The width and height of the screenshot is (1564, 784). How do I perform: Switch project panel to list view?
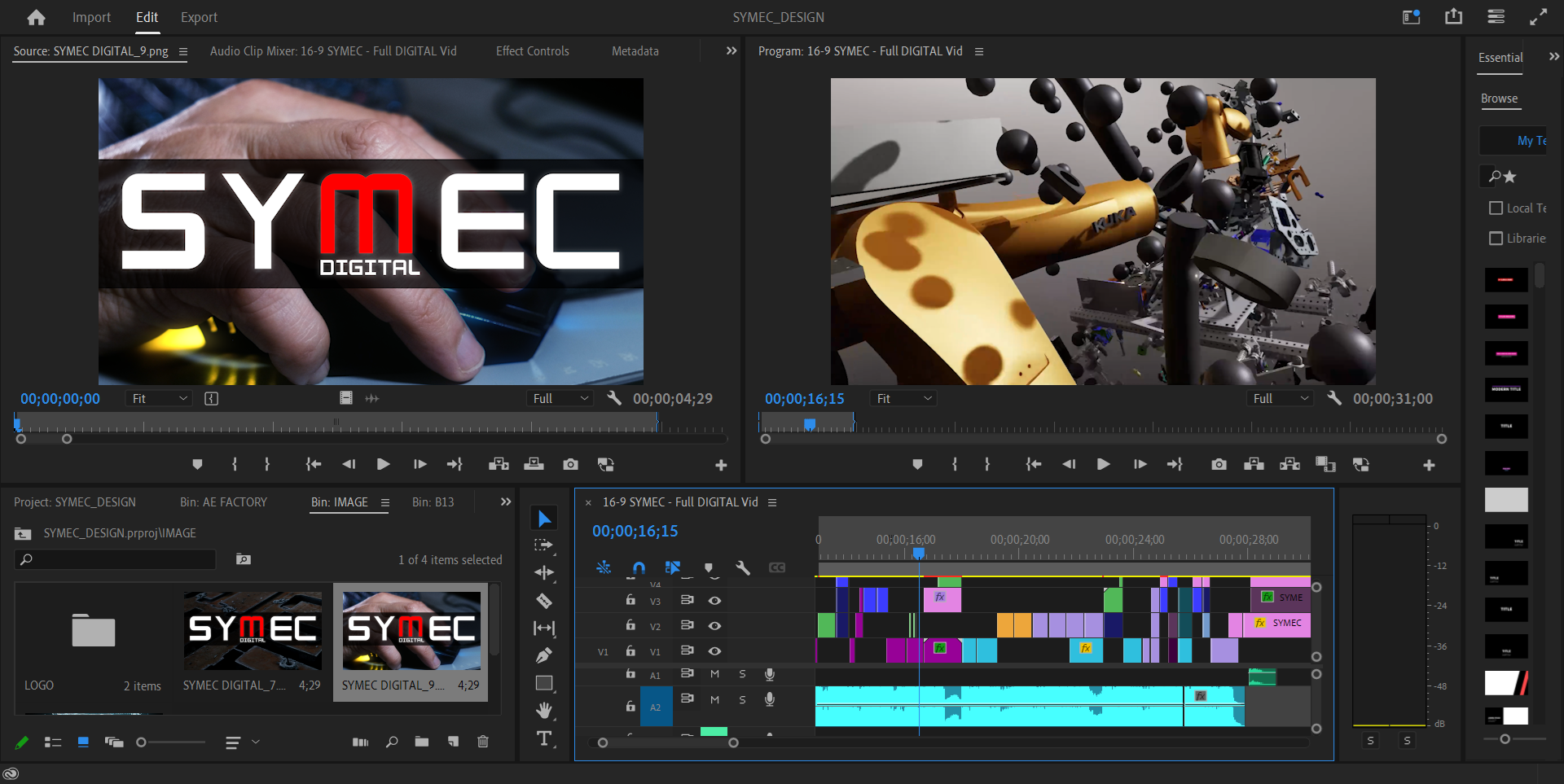53,742
